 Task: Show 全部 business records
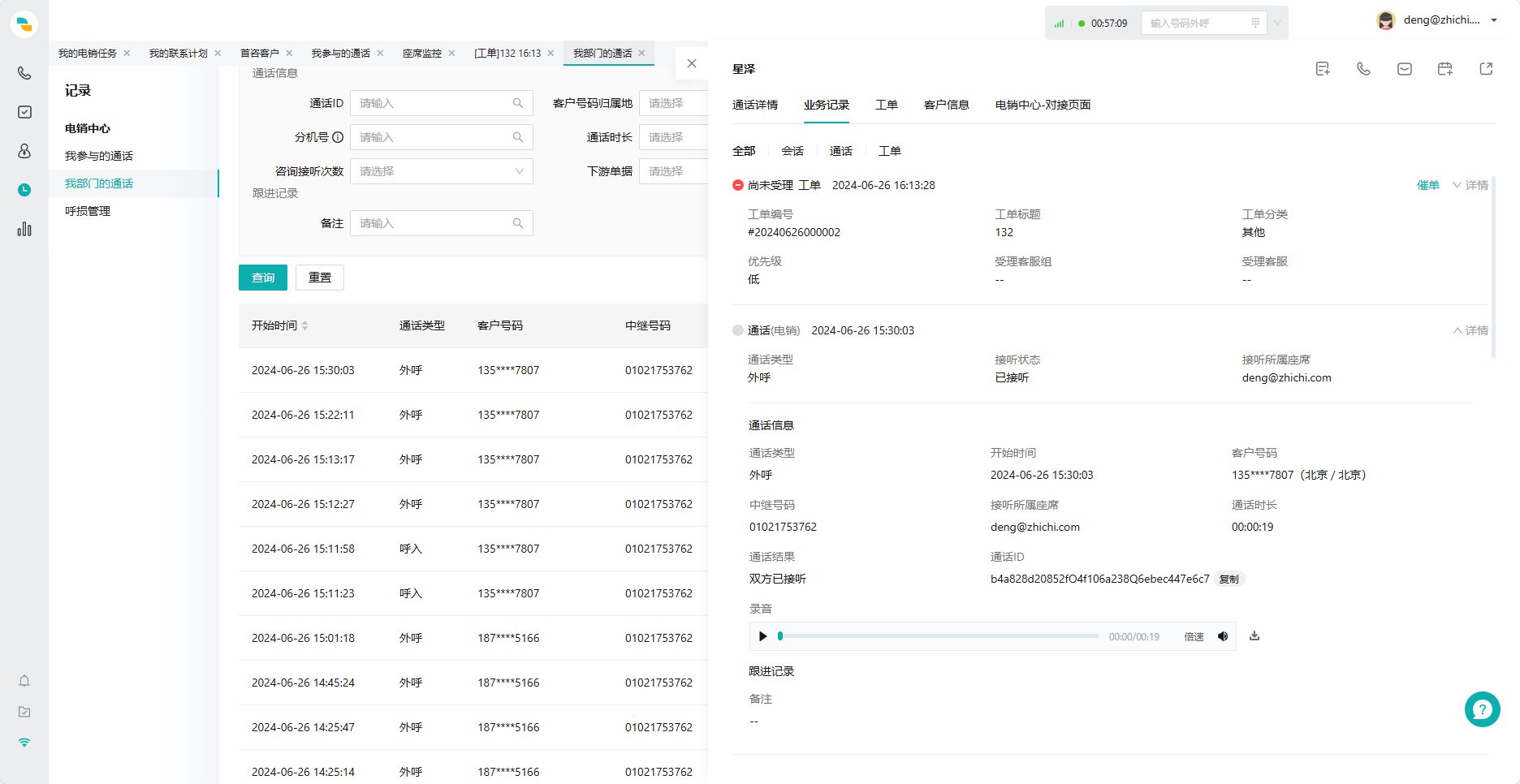[744, 151]
